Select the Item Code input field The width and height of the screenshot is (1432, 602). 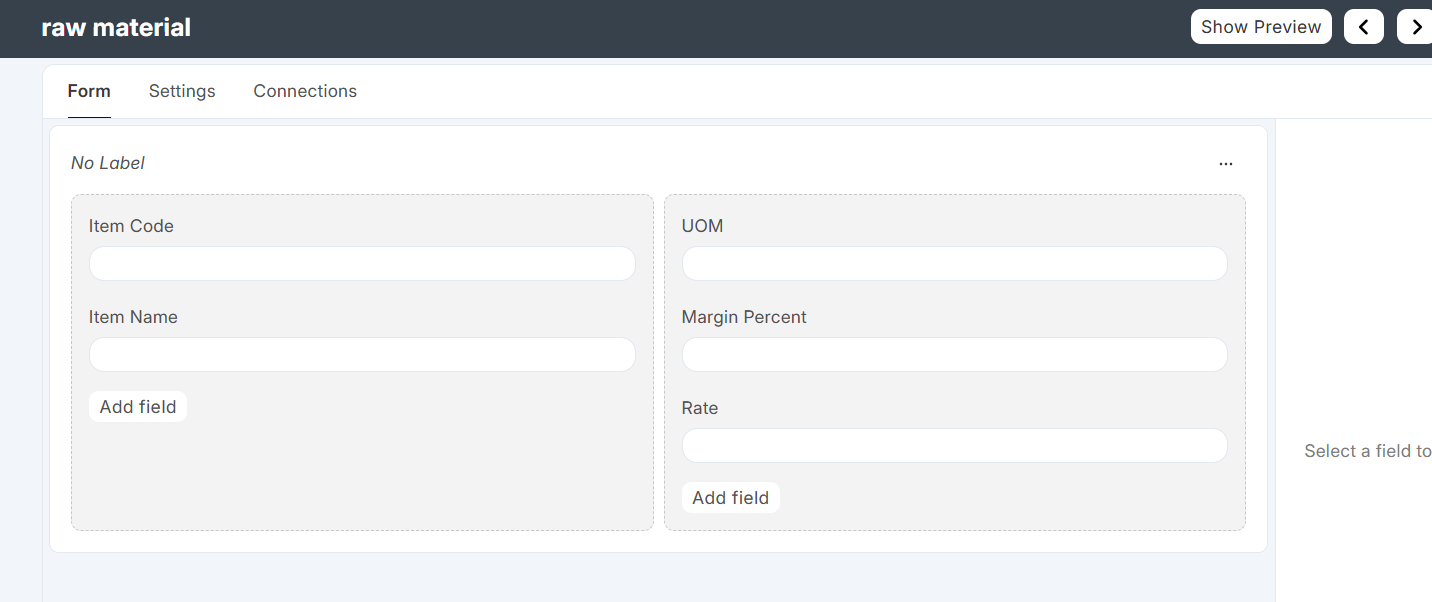point(362,264)
